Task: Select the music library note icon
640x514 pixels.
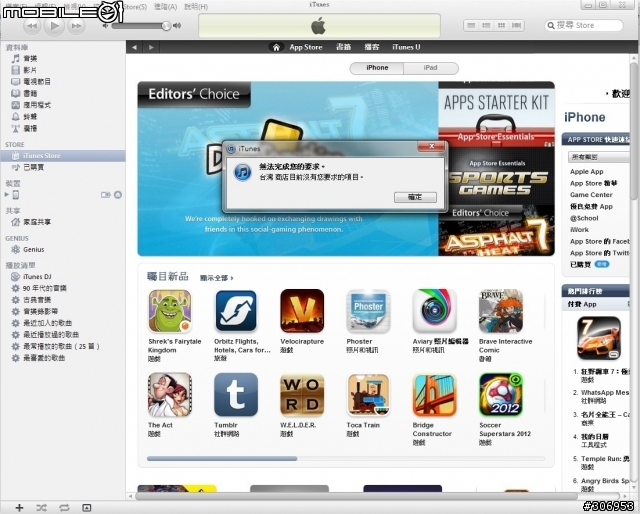Action: (16, 58)
